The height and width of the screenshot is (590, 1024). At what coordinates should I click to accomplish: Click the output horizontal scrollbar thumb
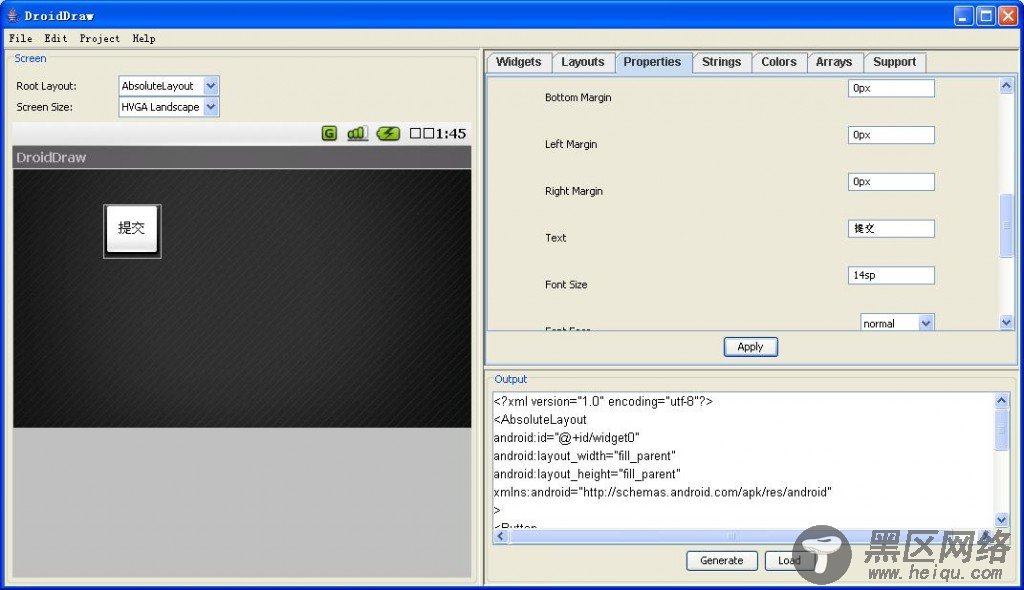point(731,536)
